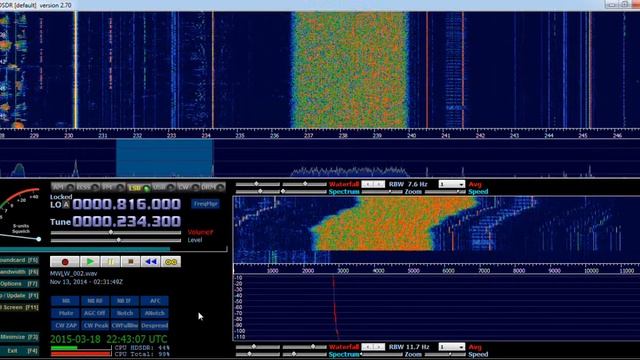Select FM demodulation mode
Image resolution: width=640 pixels, height=360 pixels.
[113, 187]
